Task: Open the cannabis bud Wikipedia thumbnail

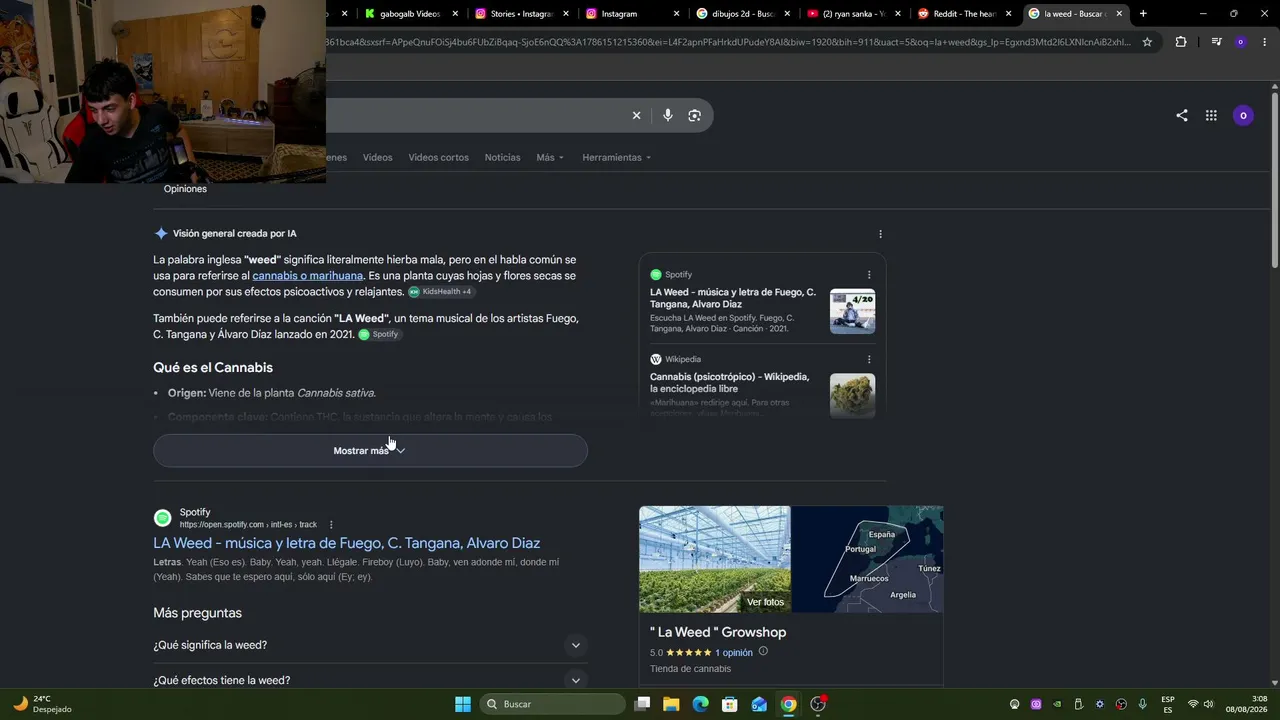Action: tap(852, 396)
